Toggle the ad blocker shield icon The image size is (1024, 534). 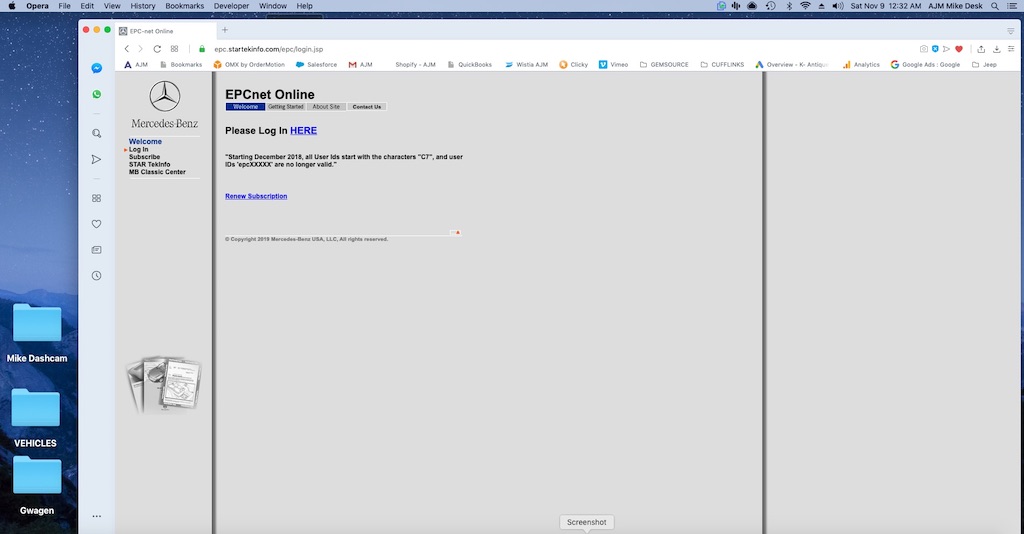click(x=936, y=49)
